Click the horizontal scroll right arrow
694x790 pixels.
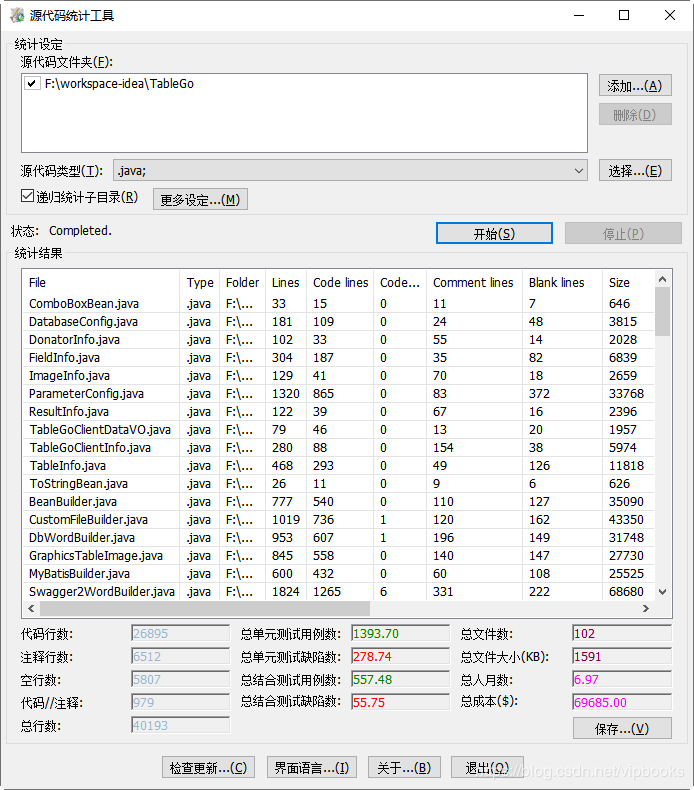[646, 609]
